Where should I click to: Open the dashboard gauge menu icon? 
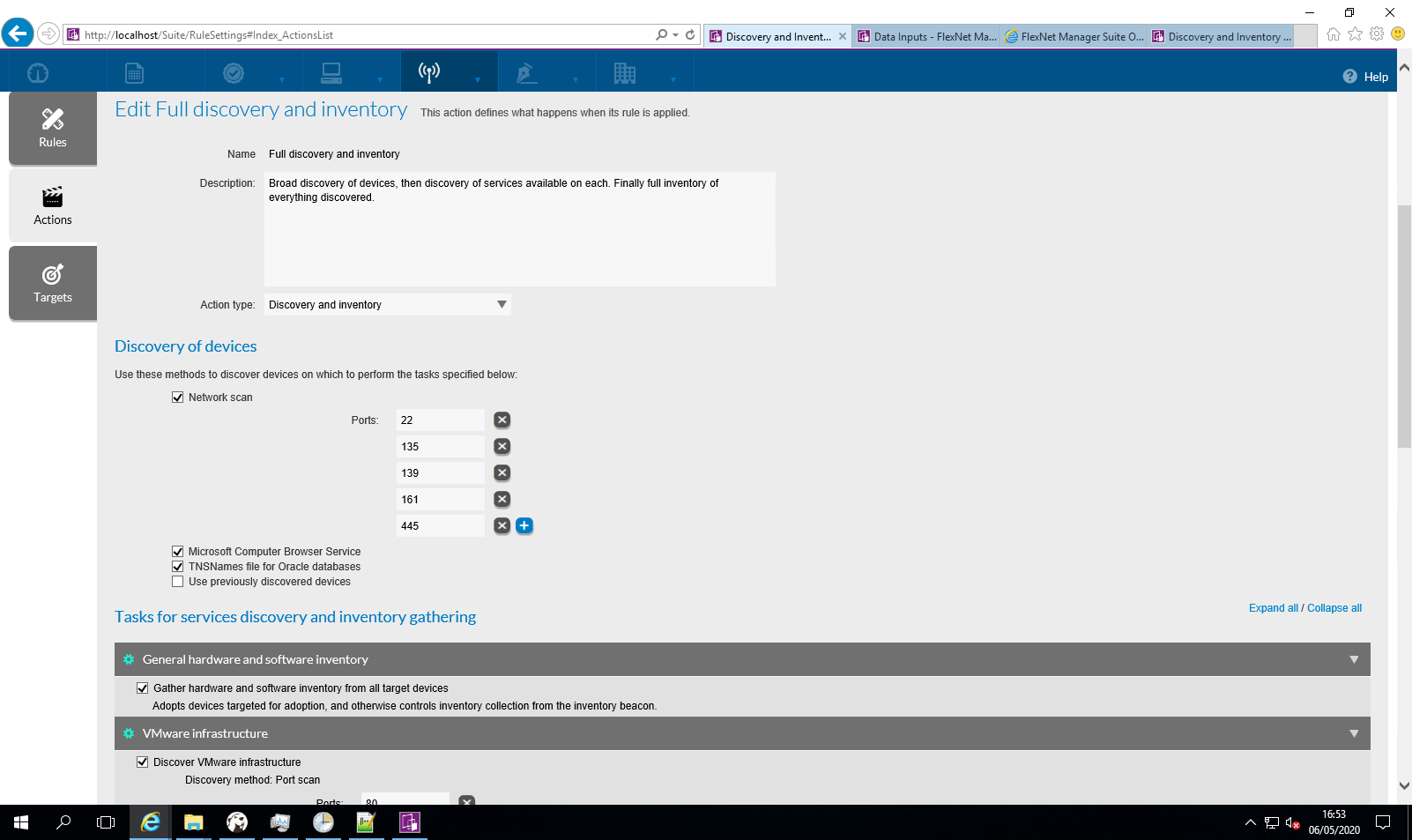38,73
